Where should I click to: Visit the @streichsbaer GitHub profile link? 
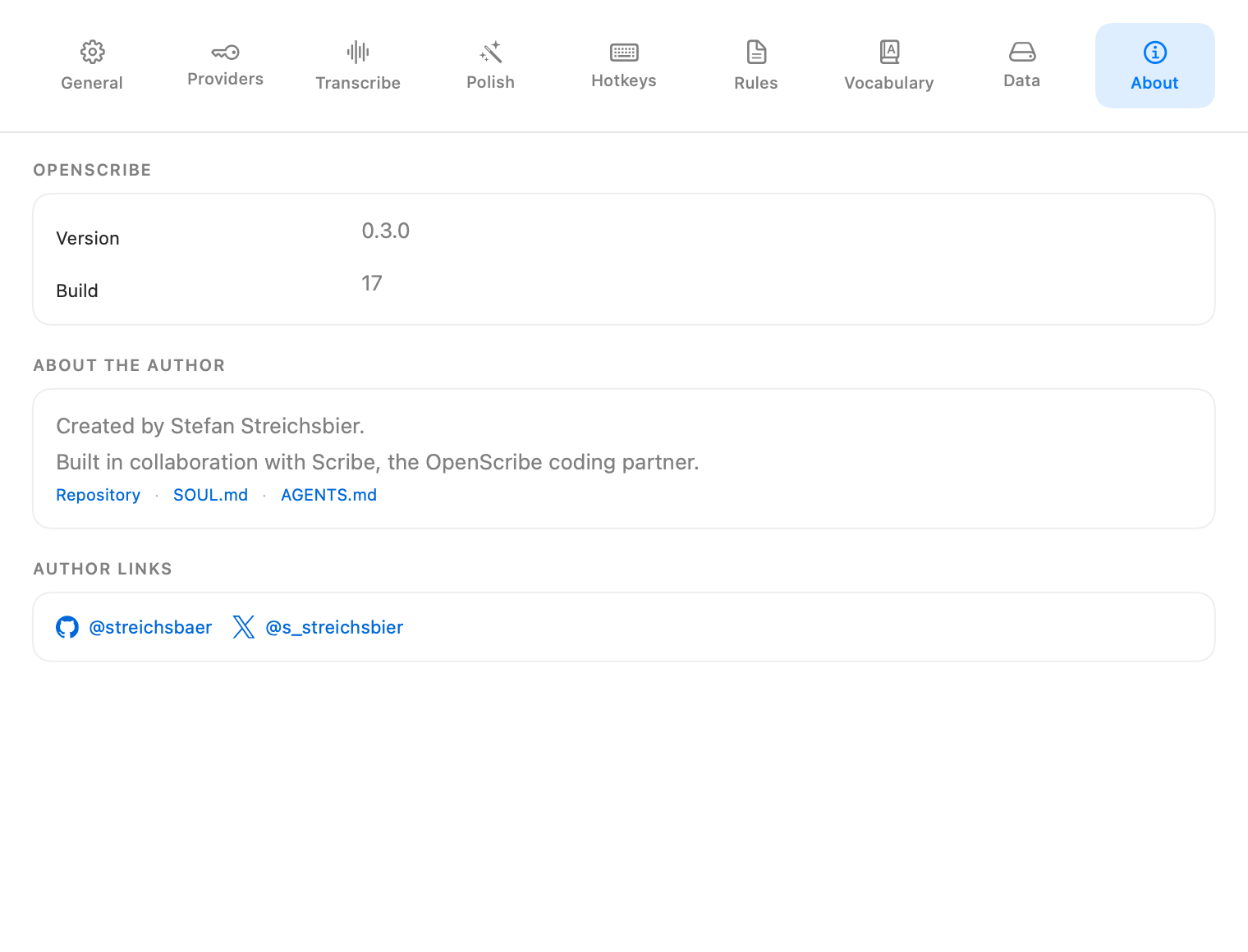(x=150, y=627)
